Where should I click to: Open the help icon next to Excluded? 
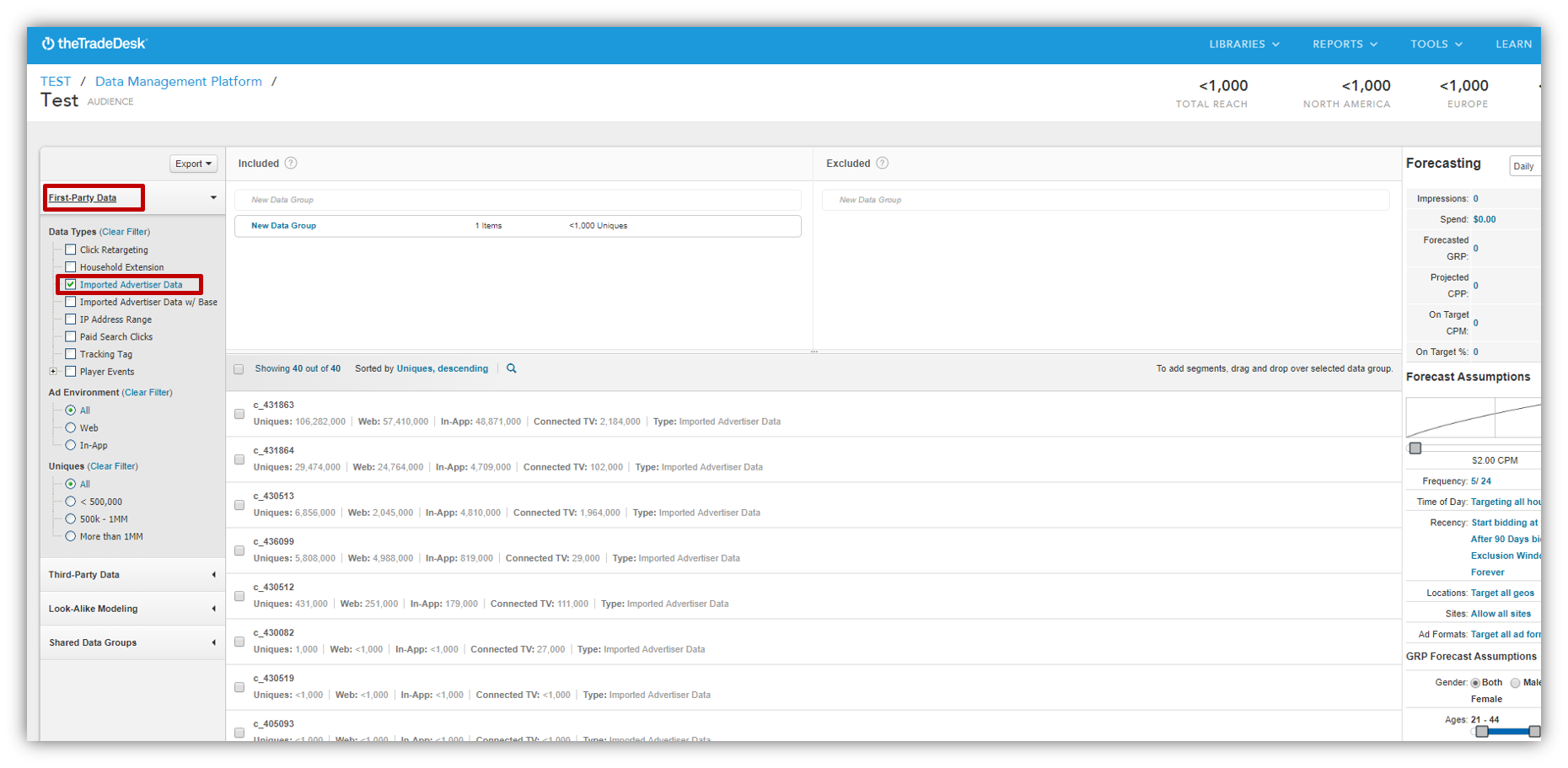point(883,164)
